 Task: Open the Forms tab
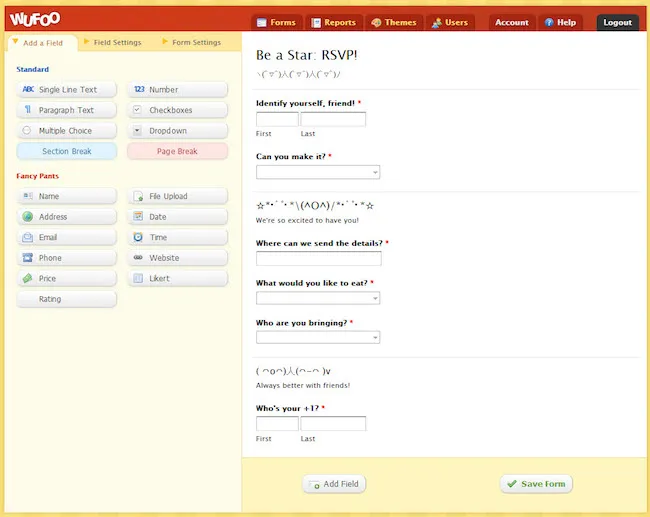[276, 22]
